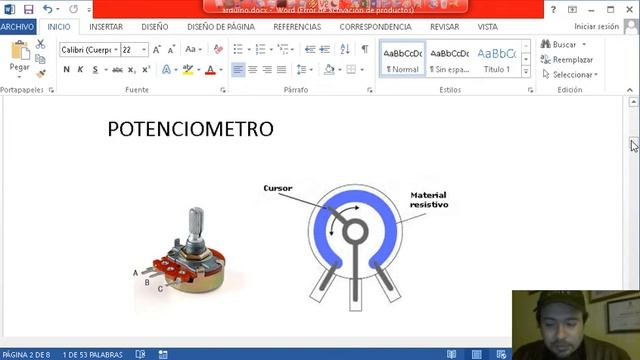The width and height of the screenshot is (640, 360).
Task: Click the Reemplazar button
Action: pos(567,60)
